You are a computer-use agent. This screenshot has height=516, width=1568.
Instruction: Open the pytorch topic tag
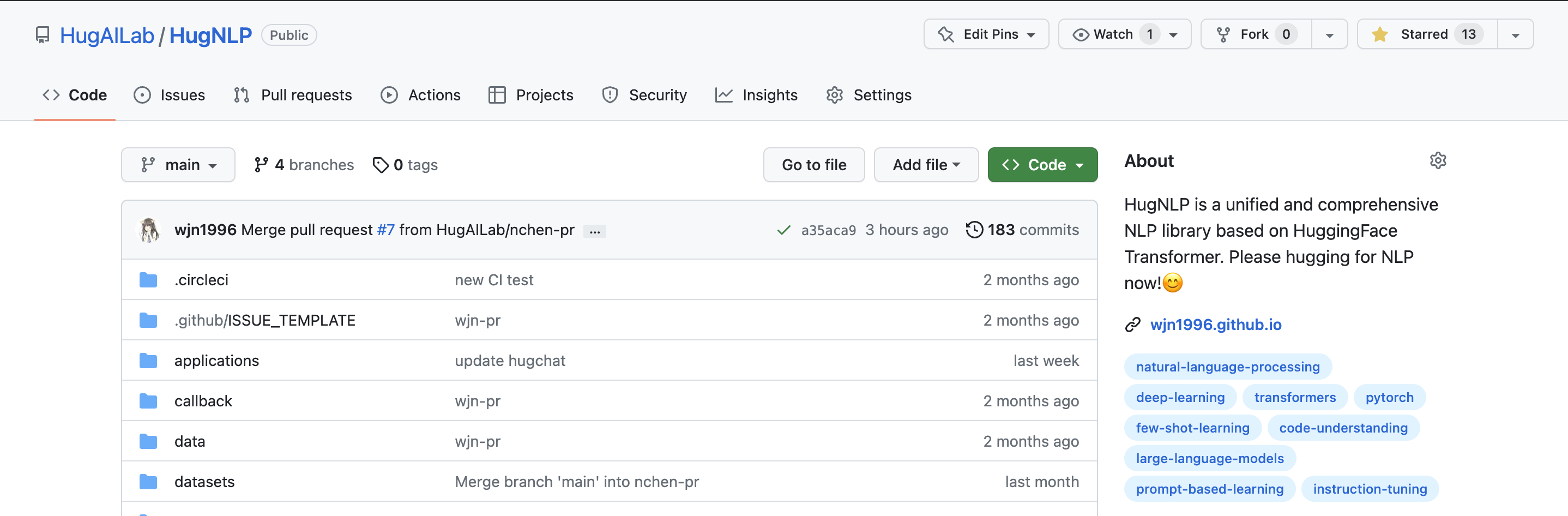1389,397
